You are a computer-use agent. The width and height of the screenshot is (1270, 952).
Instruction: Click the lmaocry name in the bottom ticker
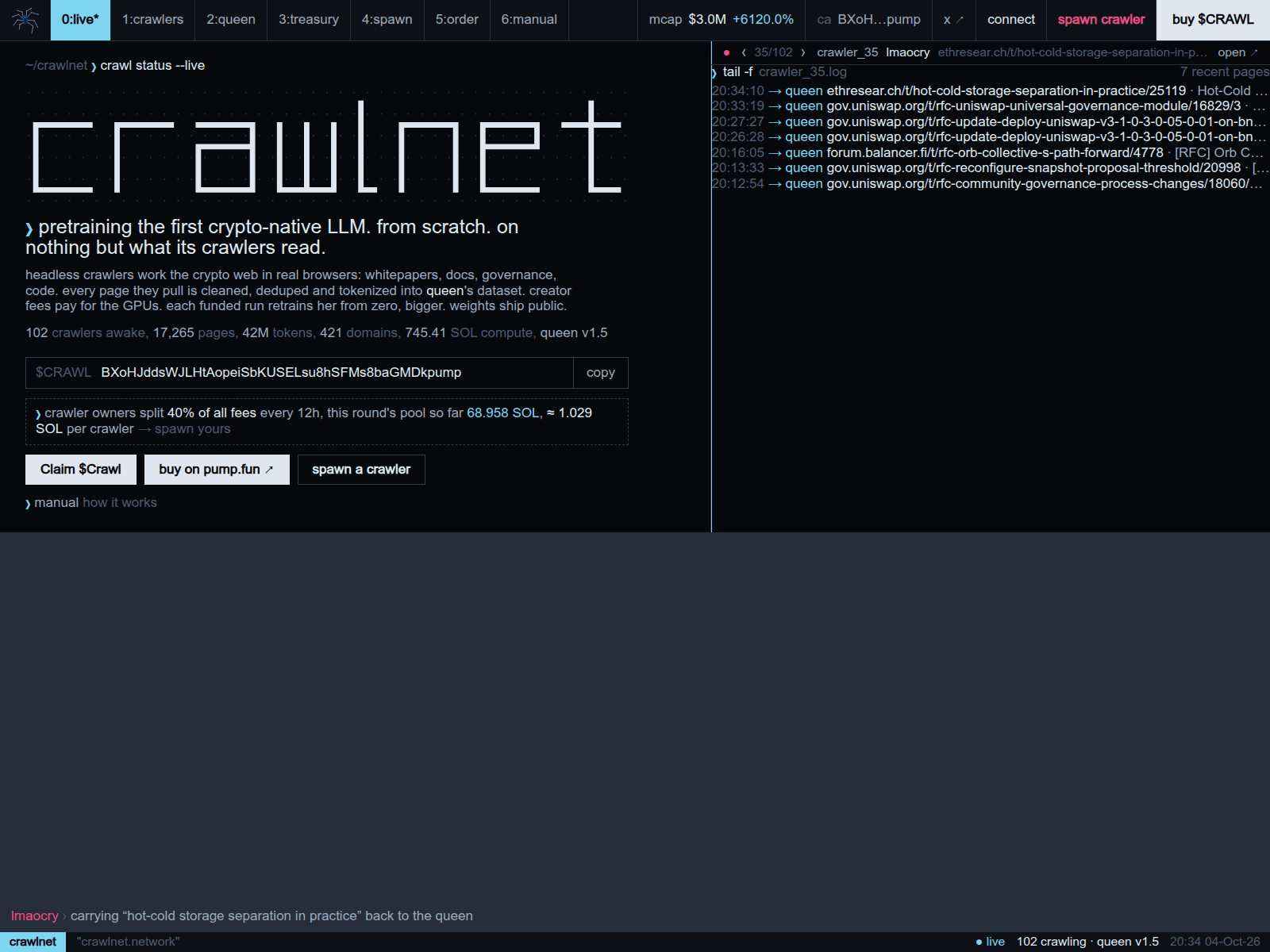tap(35, 916)
